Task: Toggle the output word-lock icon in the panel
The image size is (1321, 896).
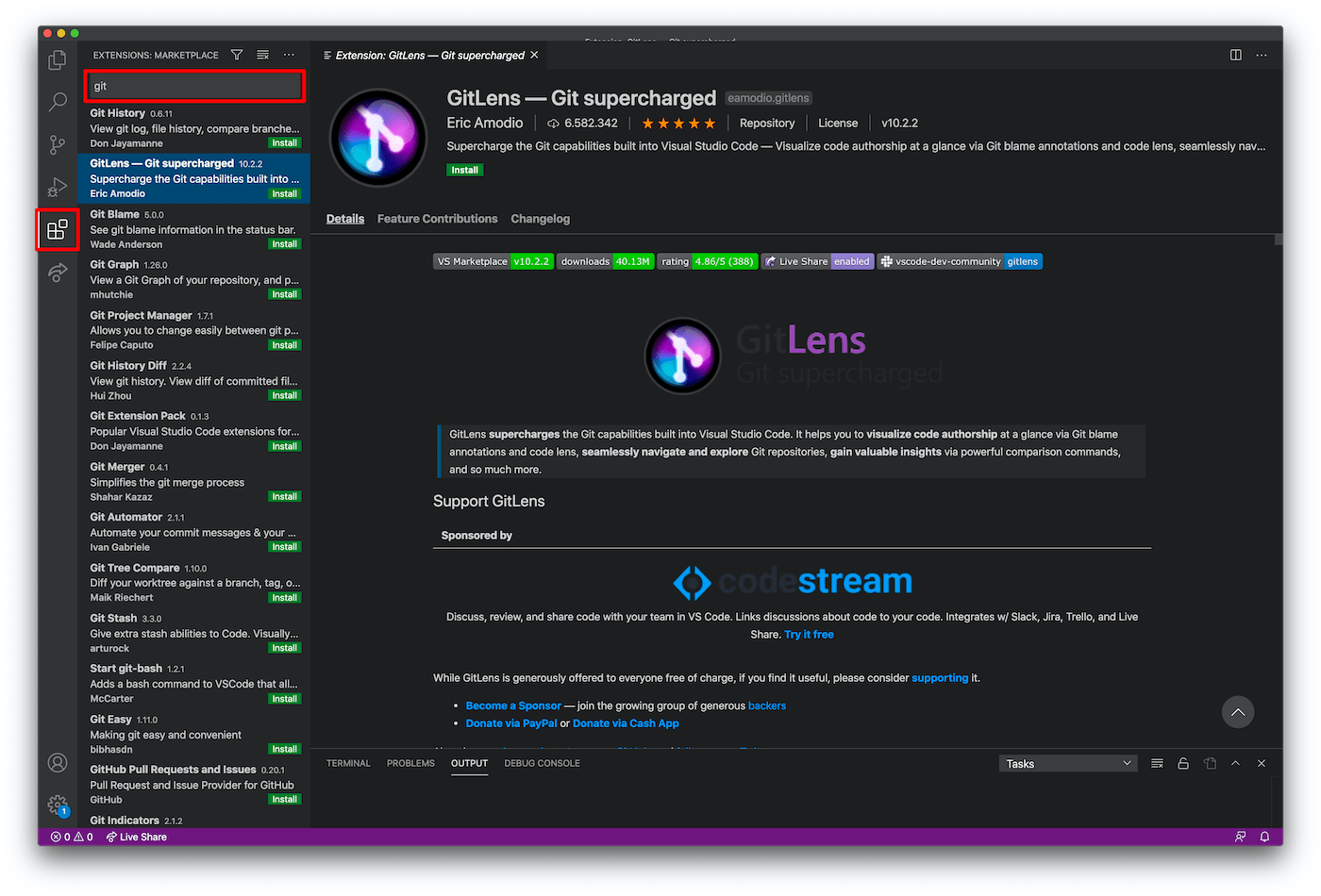Action: pos(1183,763)
